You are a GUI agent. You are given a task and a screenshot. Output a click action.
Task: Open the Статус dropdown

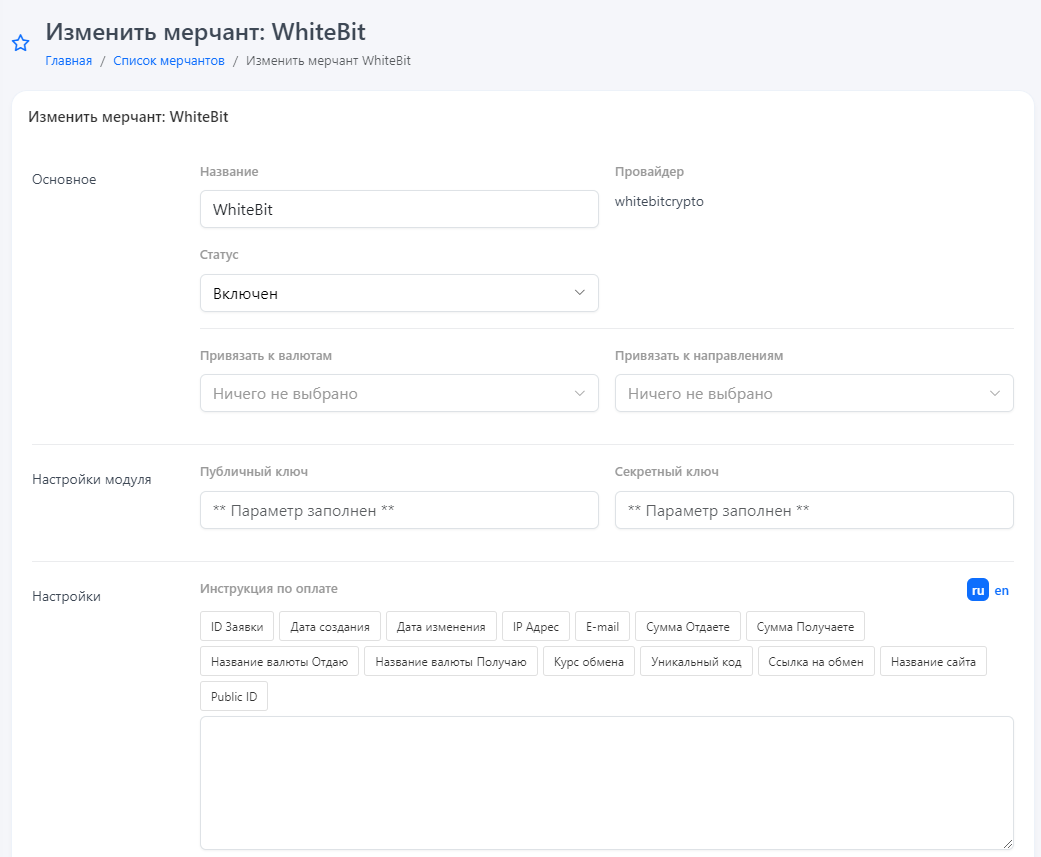click(x=399, y=293)
